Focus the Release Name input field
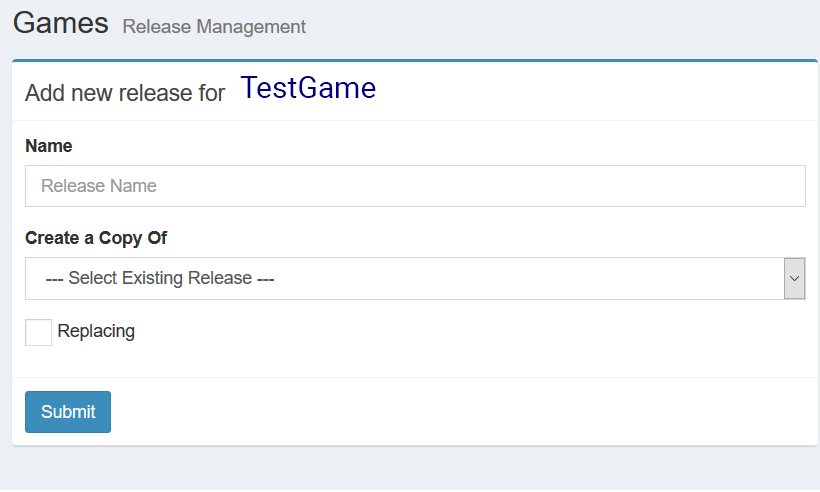The width and height of the screenshot is (820, 492). point(415,186)
